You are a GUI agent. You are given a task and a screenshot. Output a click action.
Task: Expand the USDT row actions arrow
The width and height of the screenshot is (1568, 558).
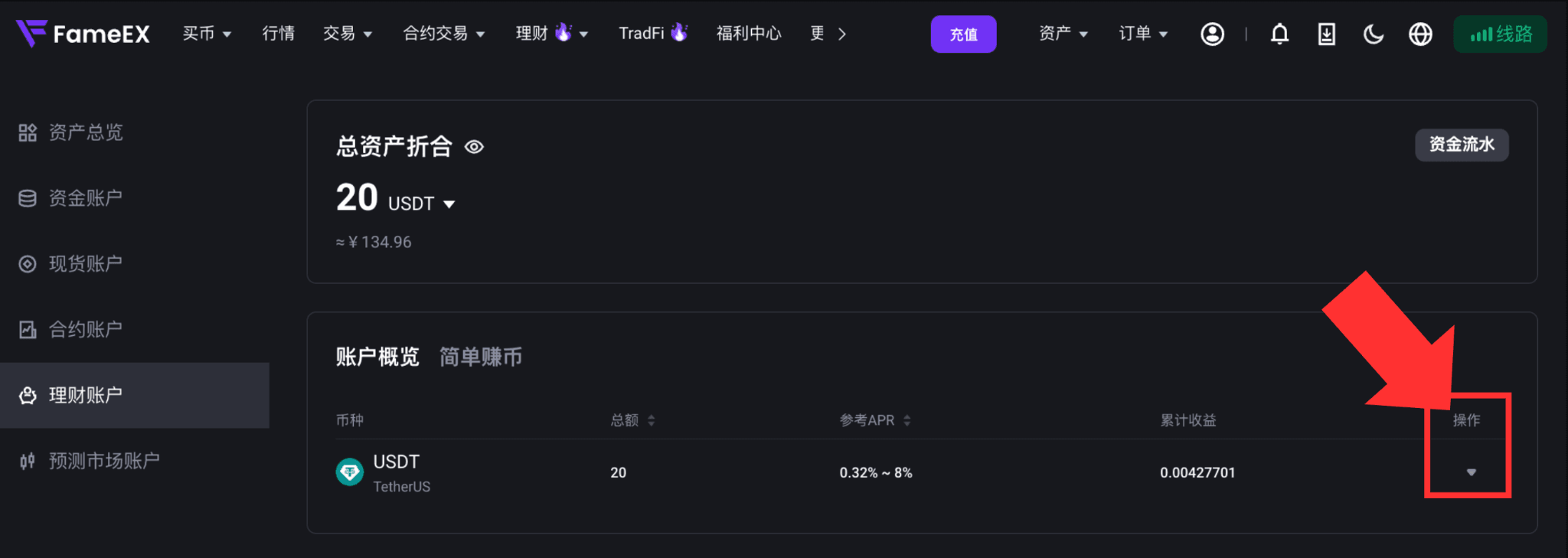pyautogui.click(x=1471, y=472)
